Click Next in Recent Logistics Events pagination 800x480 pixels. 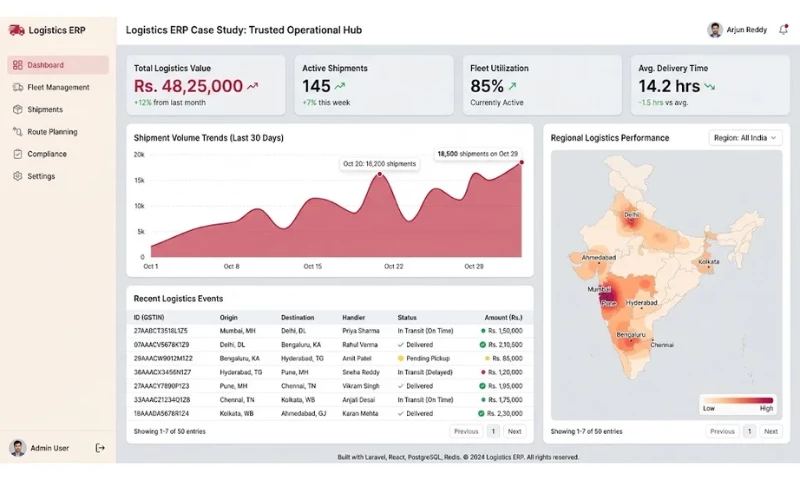point(514,431)
